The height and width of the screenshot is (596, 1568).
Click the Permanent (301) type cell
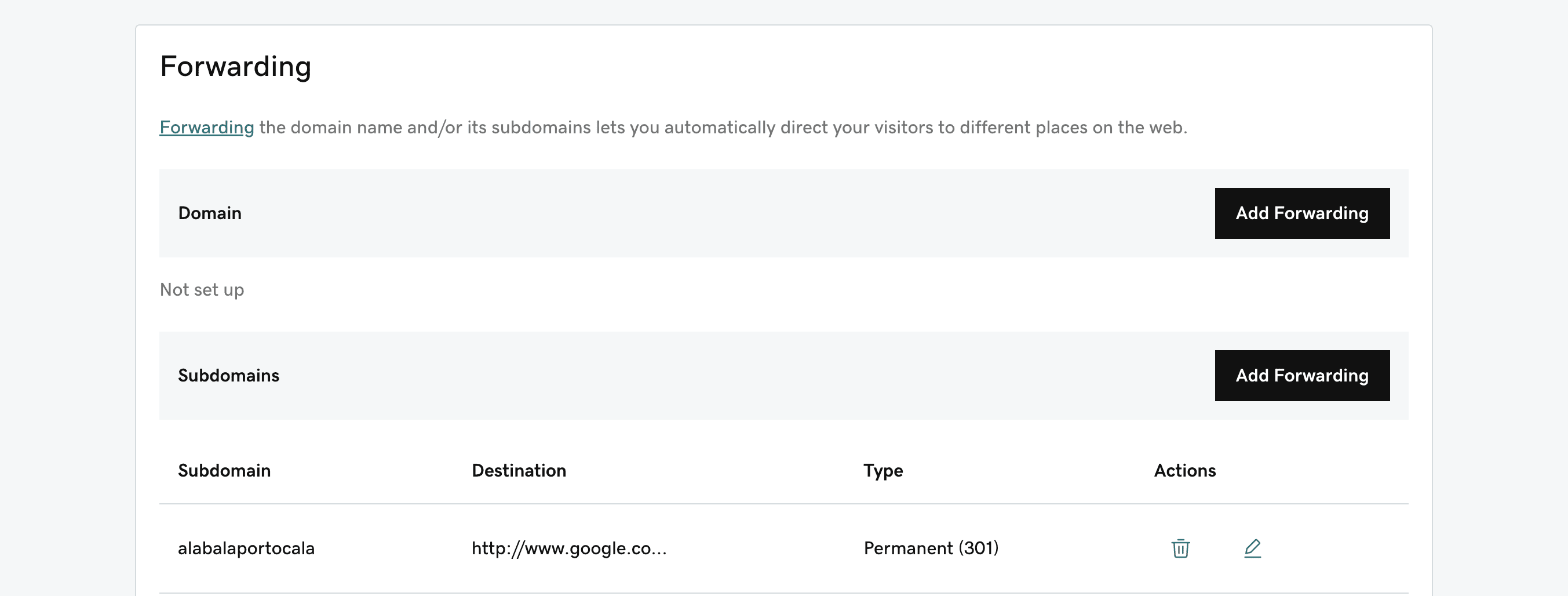[x=931, y=548]
